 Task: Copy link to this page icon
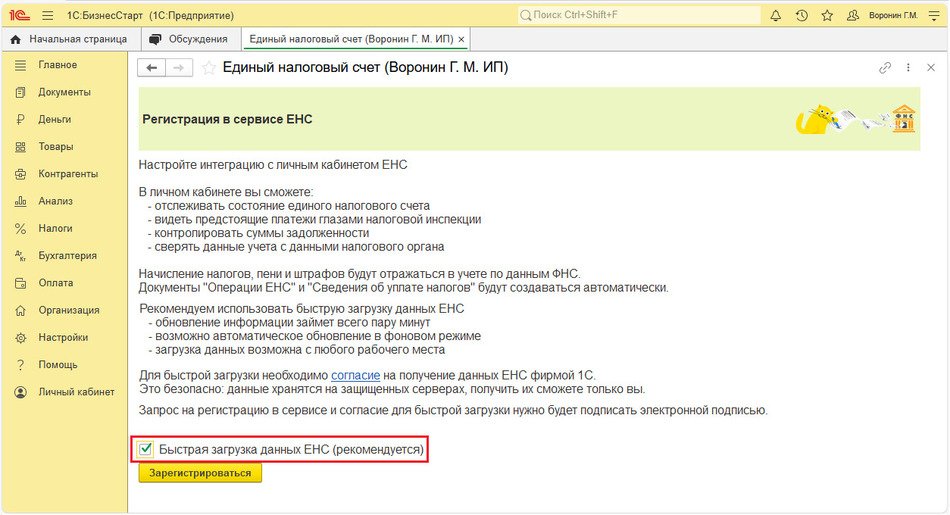click(x=885, y=68)
